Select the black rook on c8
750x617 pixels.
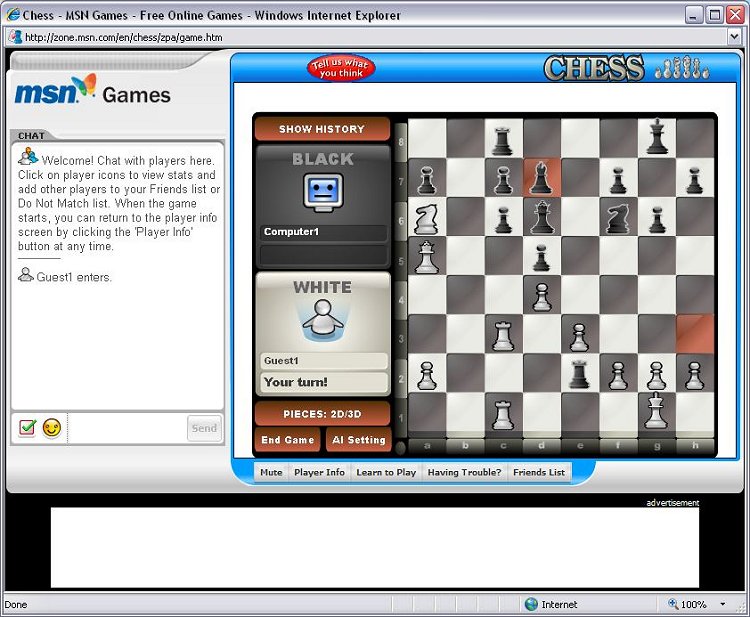(x=503, y=141)
